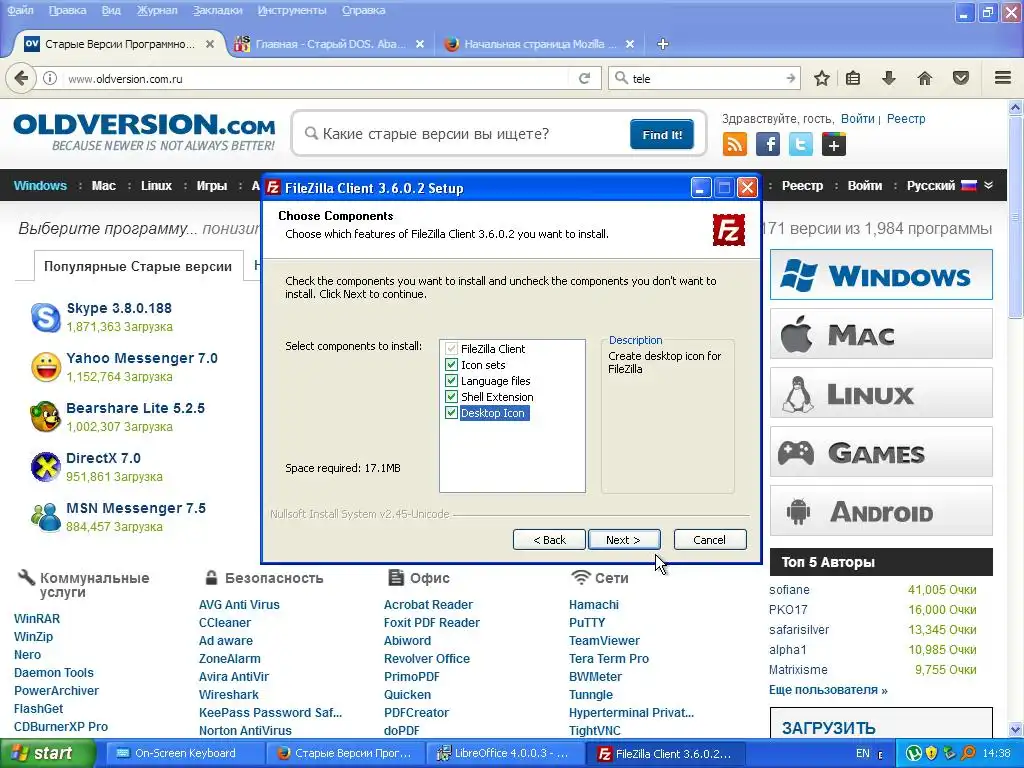Viewport: 1024px width, 768px height.
Task: Click the Bearshare Lite bear icon
Action: [46, 417]
